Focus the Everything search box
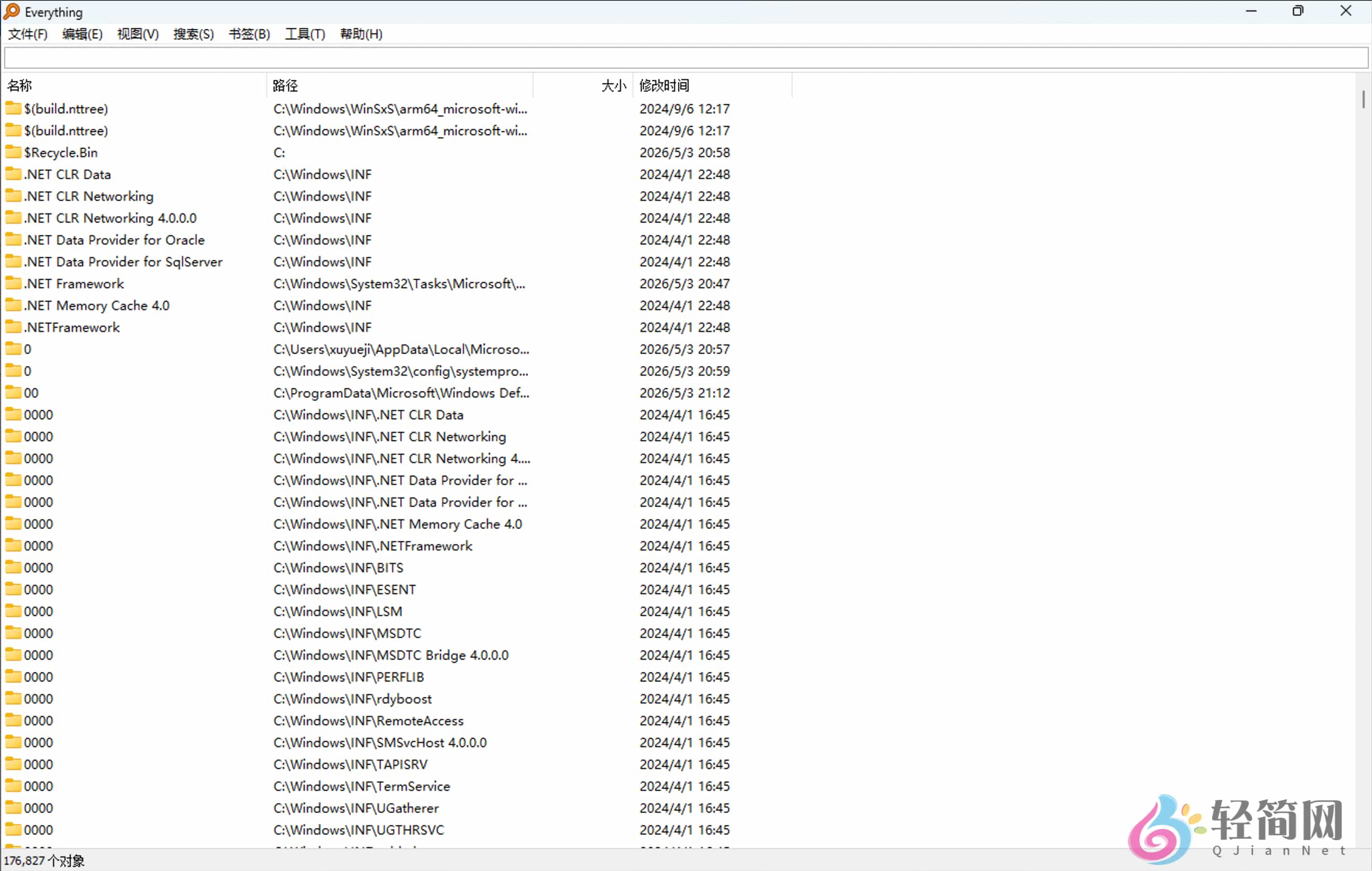This screenshot has width=1372, height=871. [686, 58]
